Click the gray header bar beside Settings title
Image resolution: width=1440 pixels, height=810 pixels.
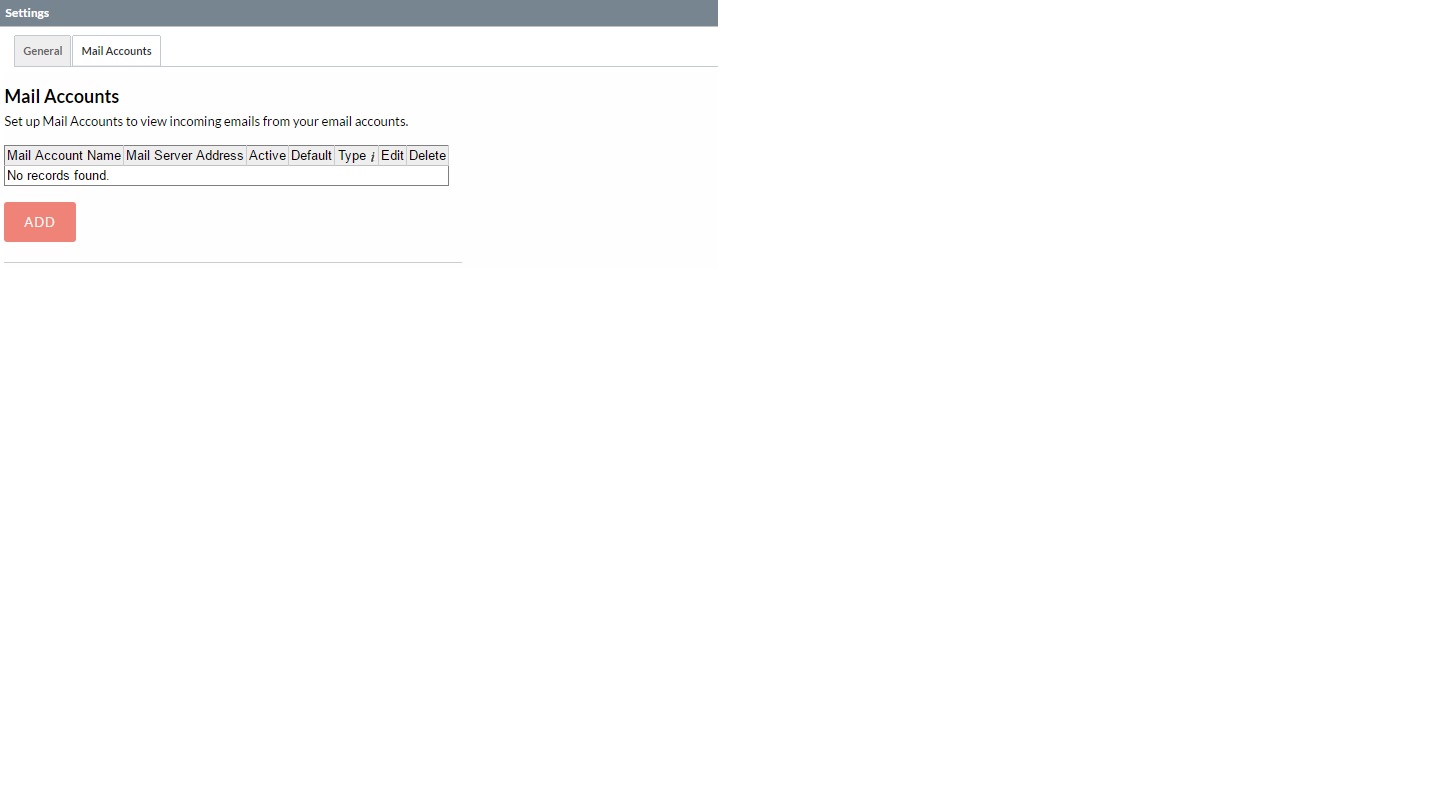[x=384, y=13]
